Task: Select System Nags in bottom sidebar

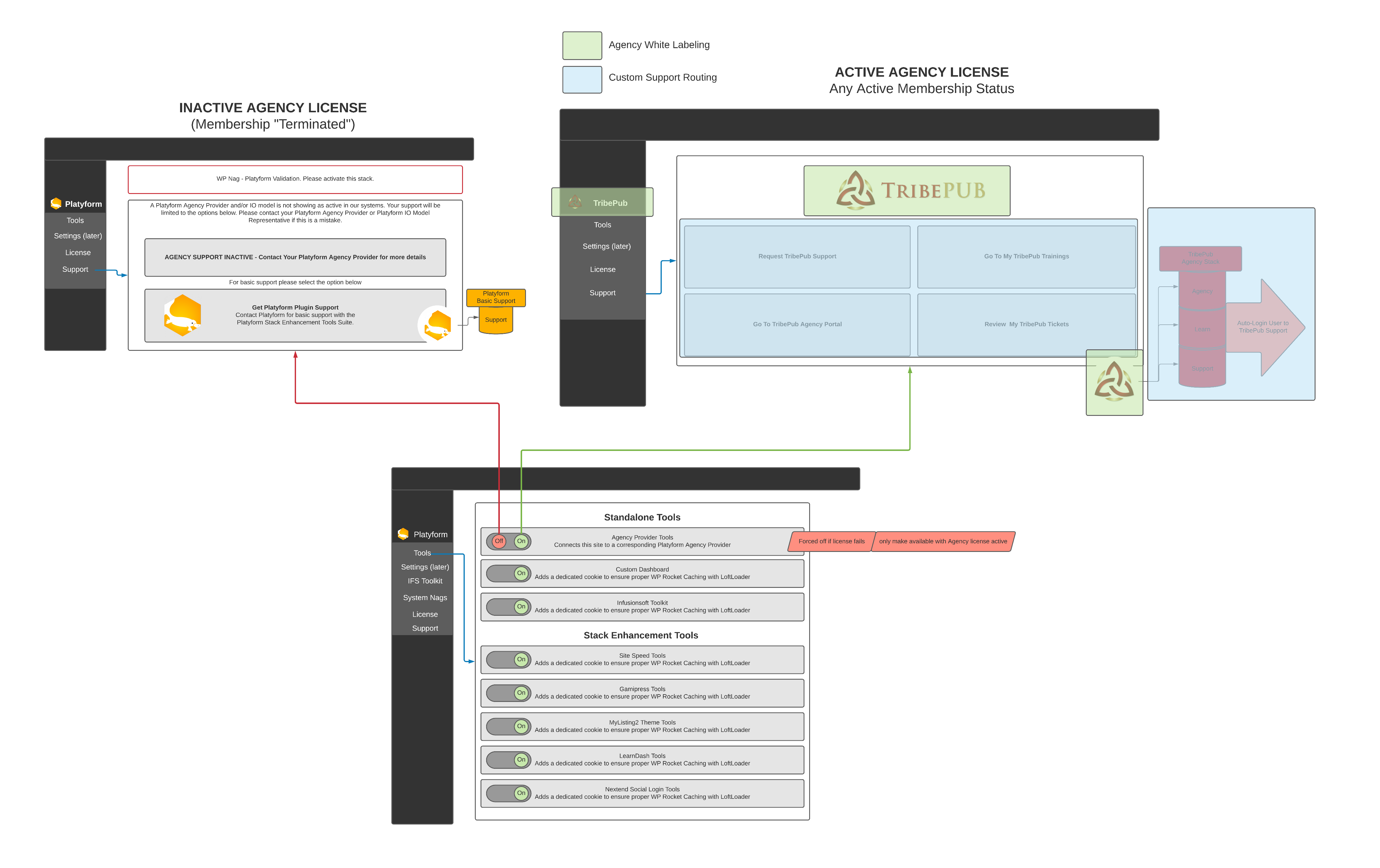Action: click(x=425, y=598)
